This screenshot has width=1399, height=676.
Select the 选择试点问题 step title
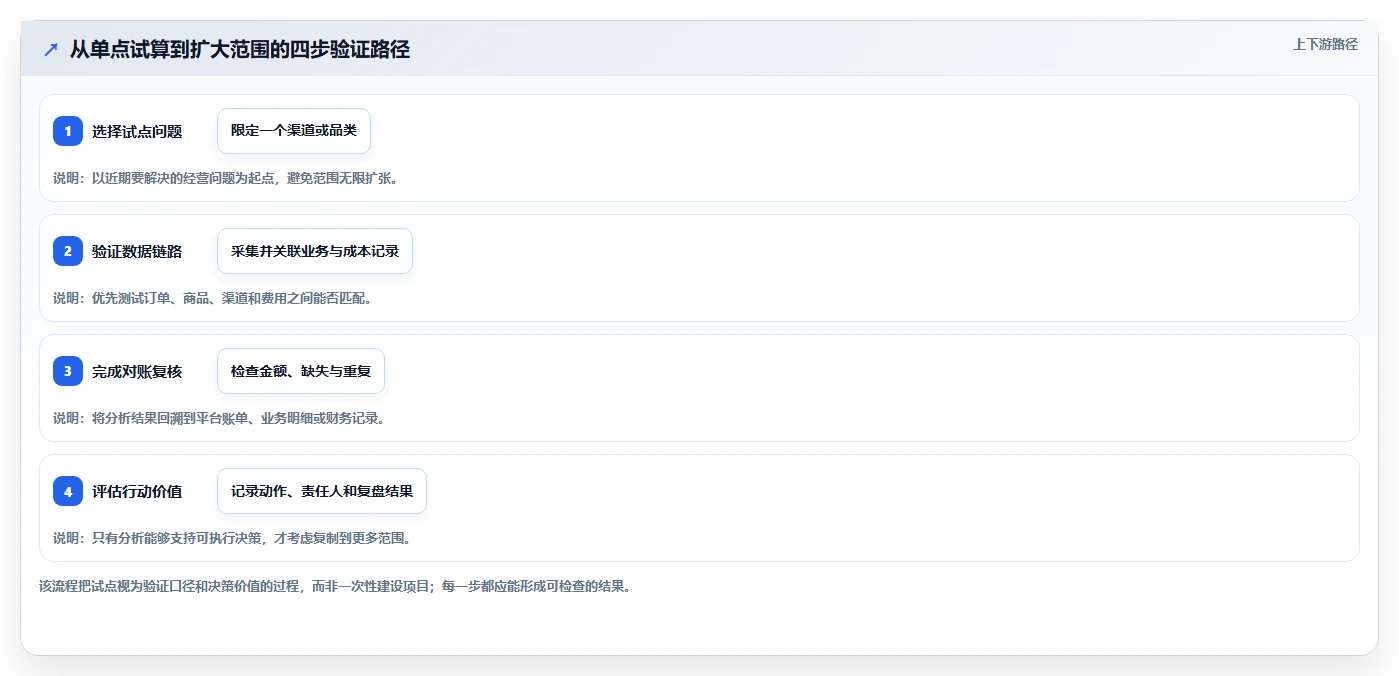tap(137, 131)
